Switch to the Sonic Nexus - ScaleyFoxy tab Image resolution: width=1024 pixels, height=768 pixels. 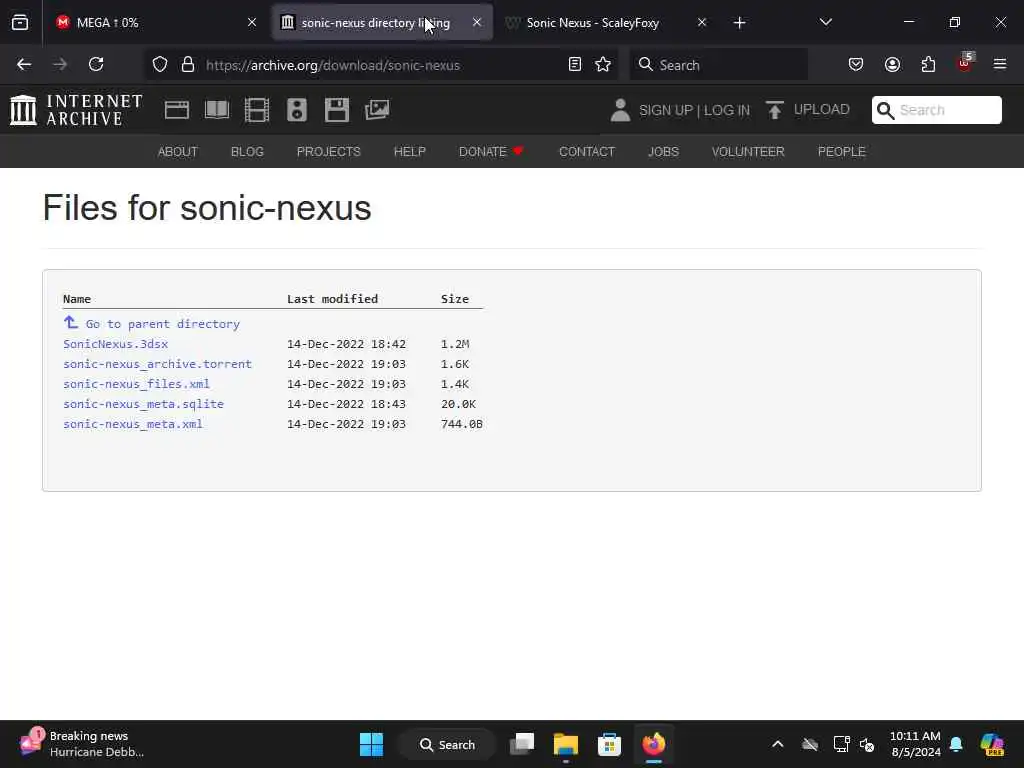coord(606,22)
